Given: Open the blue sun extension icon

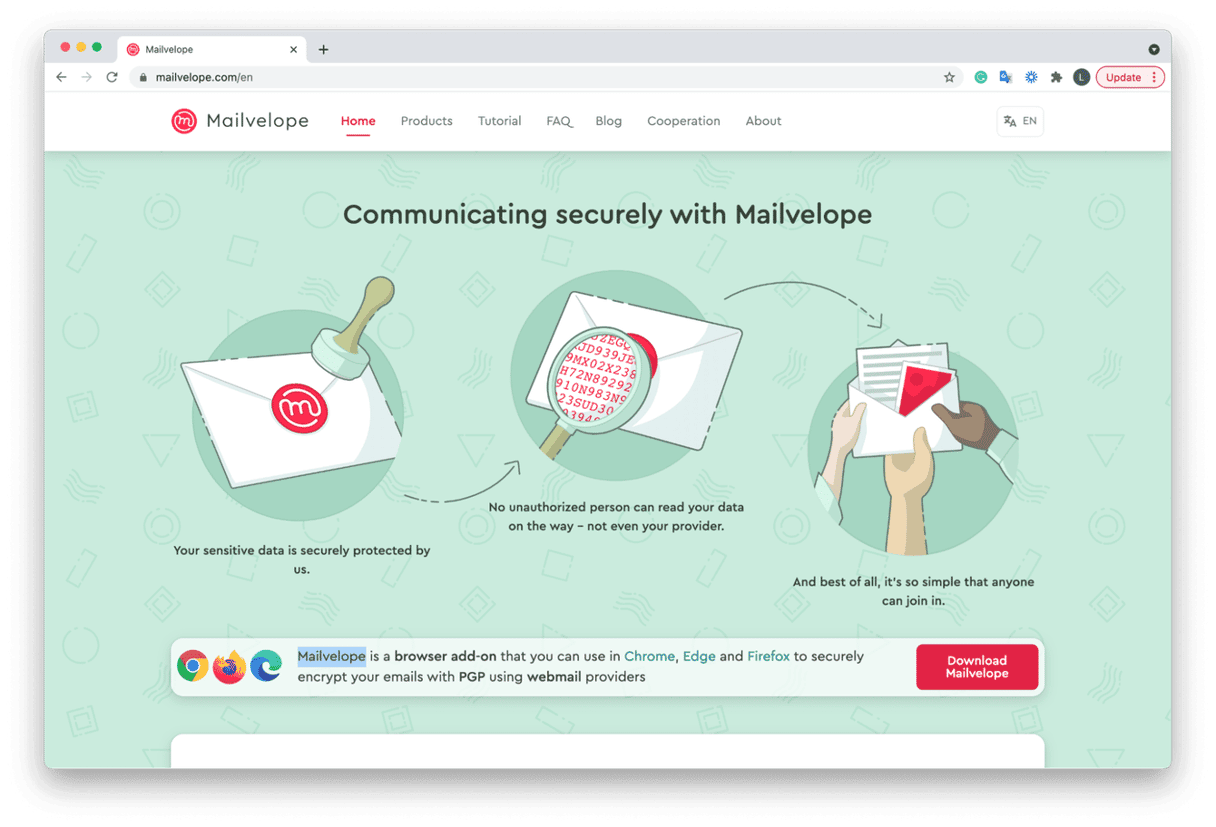Looking at the screenshot, I should (x=1030, y=76).
